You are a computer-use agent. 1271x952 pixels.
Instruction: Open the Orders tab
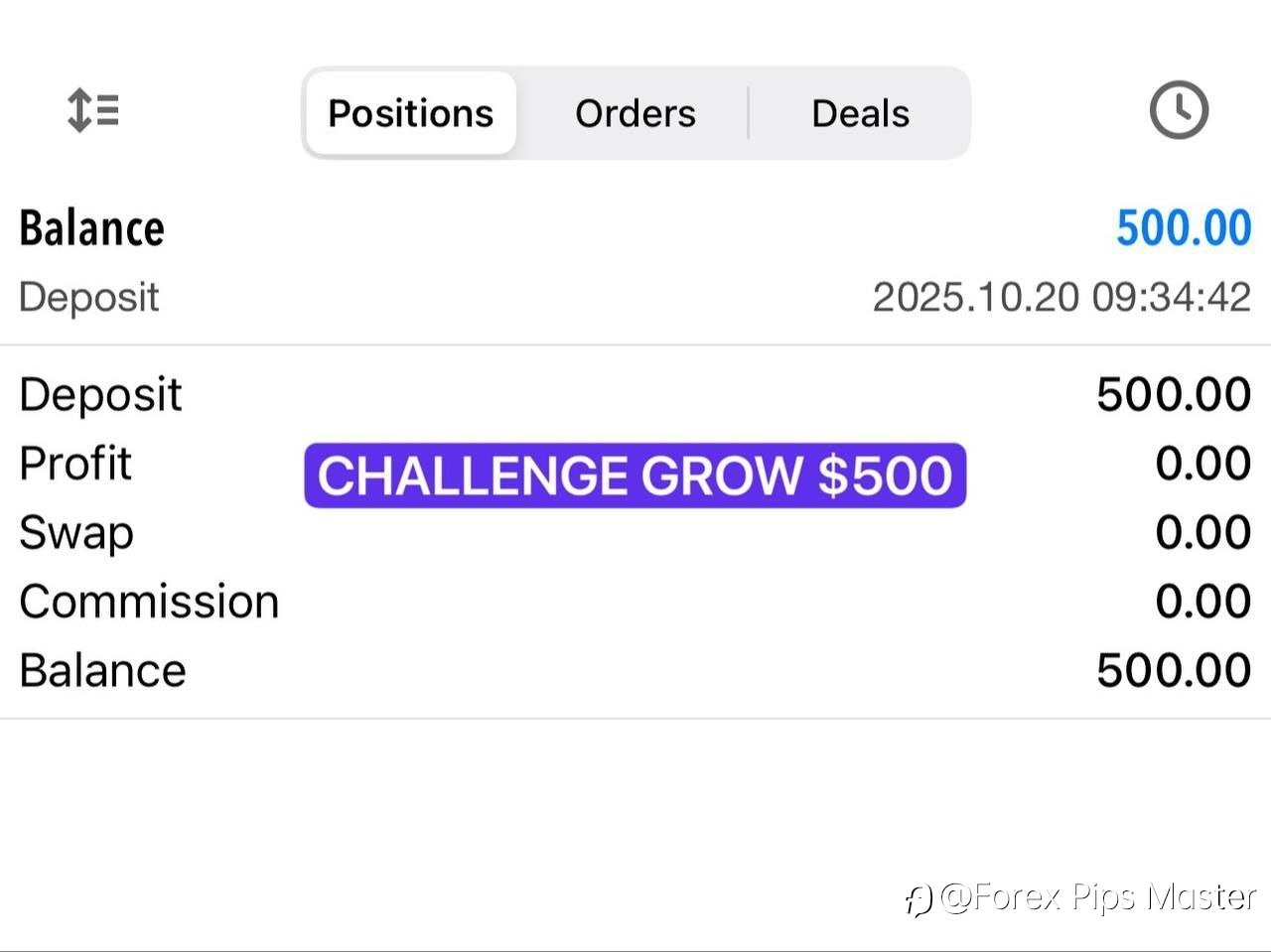[635, 113]
